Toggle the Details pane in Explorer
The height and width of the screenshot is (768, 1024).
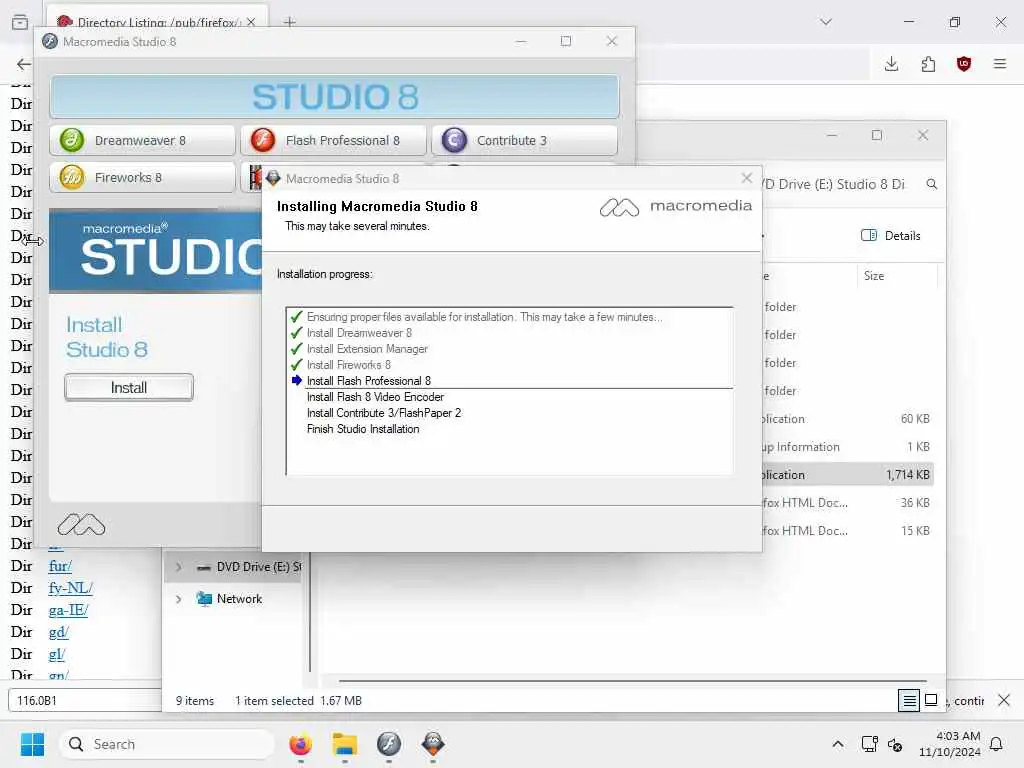[x=891, y=236]
